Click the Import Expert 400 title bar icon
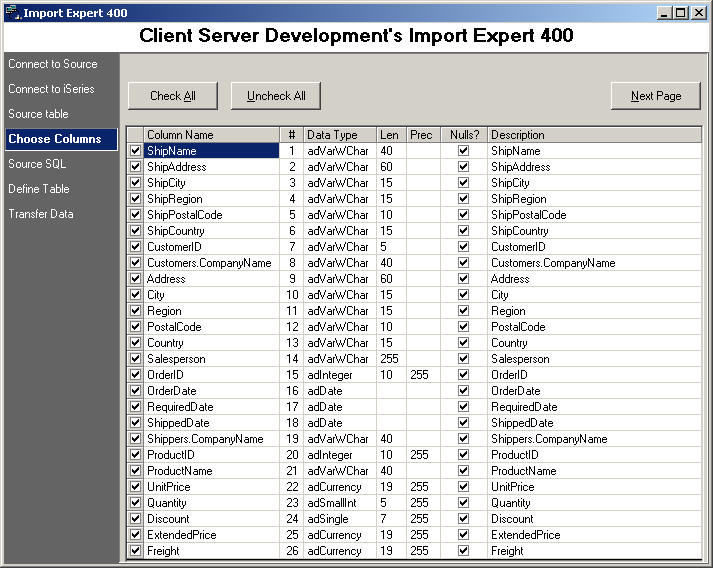The image size is (713, 568). point(13,13)
